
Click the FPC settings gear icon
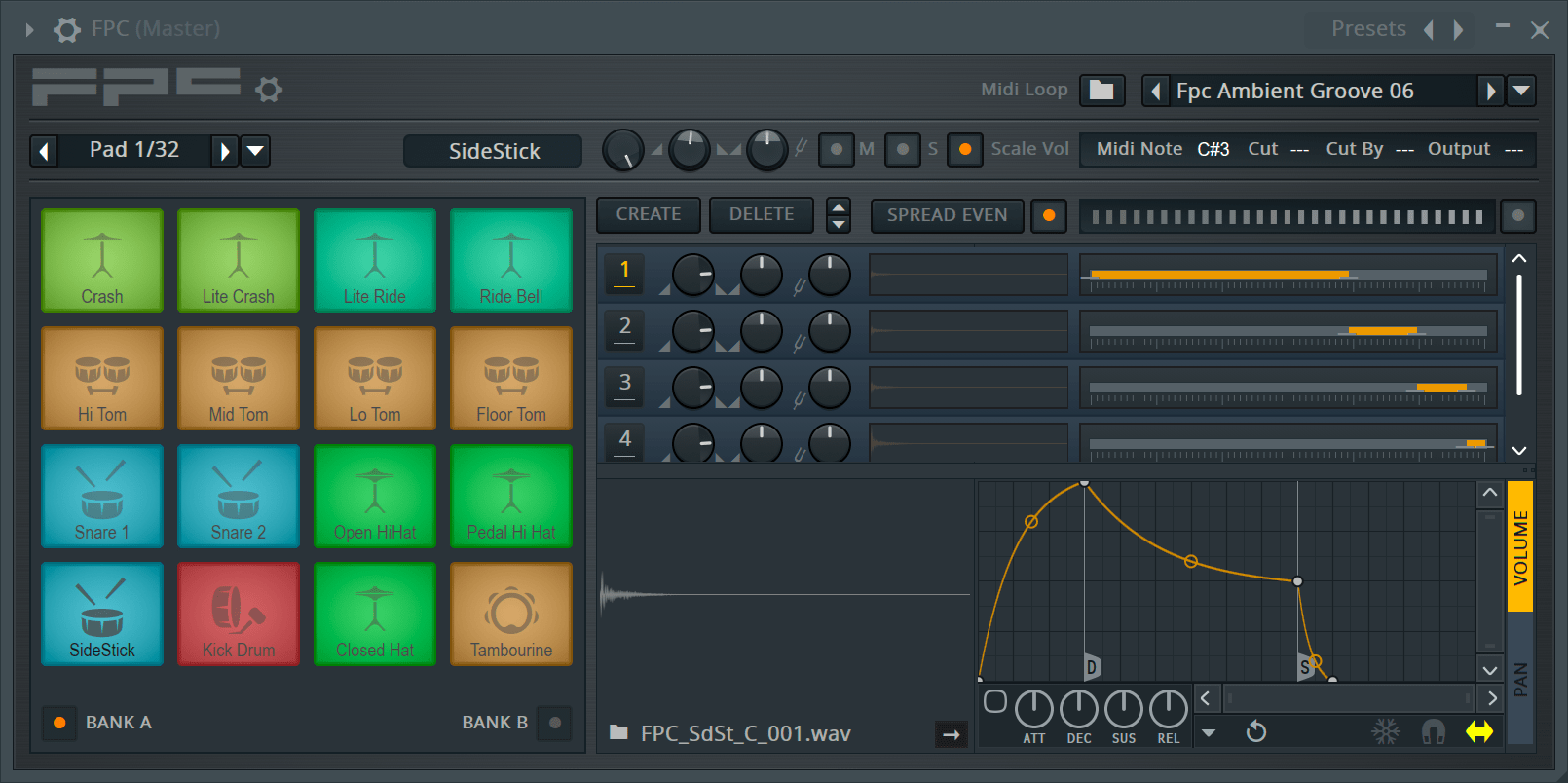[269, 90]
